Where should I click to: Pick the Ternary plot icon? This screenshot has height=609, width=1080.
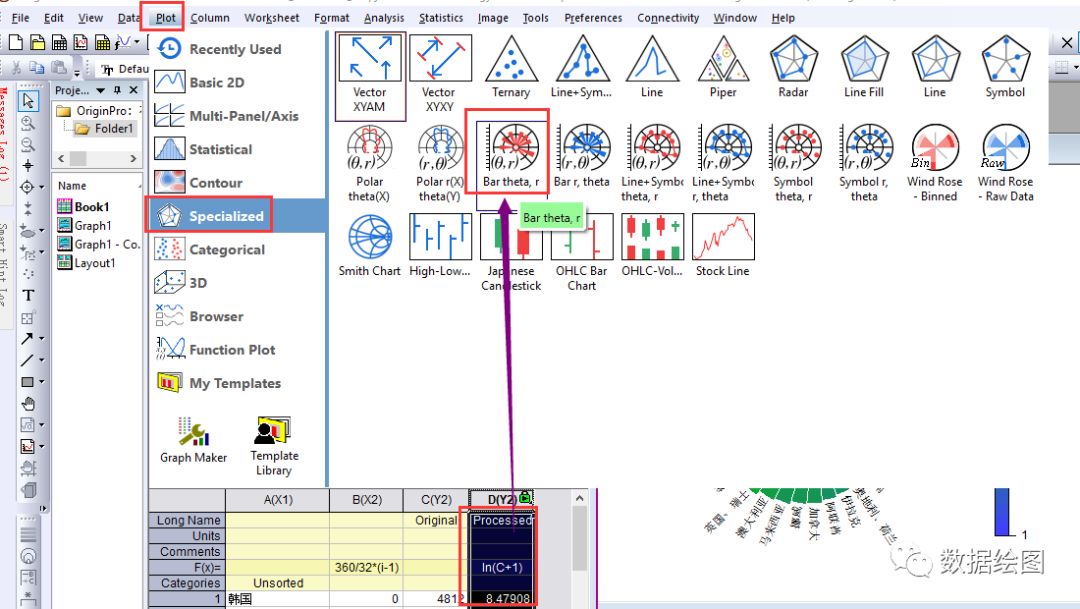[510, 68]
